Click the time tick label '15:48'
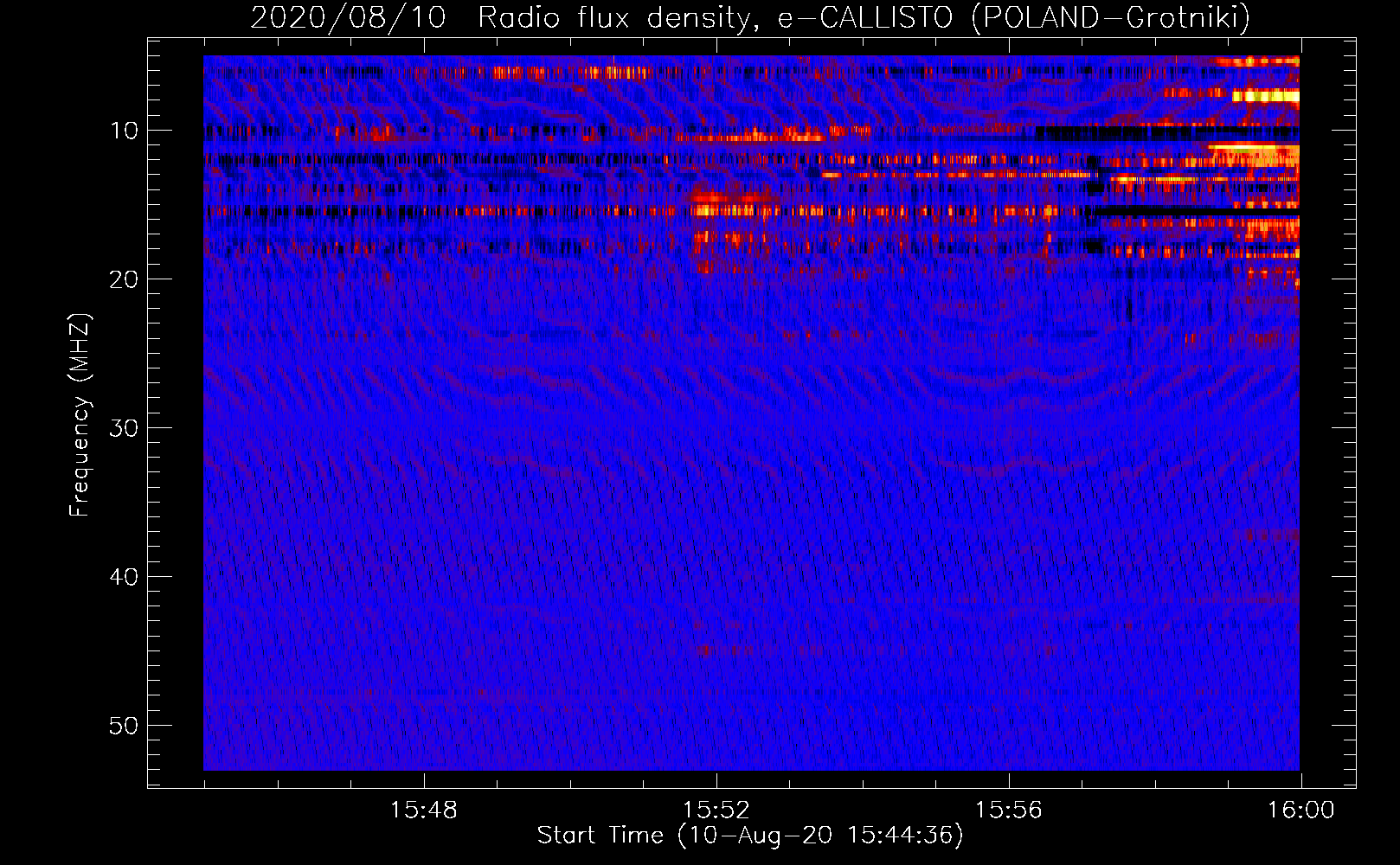1400x865 pixels. coord(423,811)
